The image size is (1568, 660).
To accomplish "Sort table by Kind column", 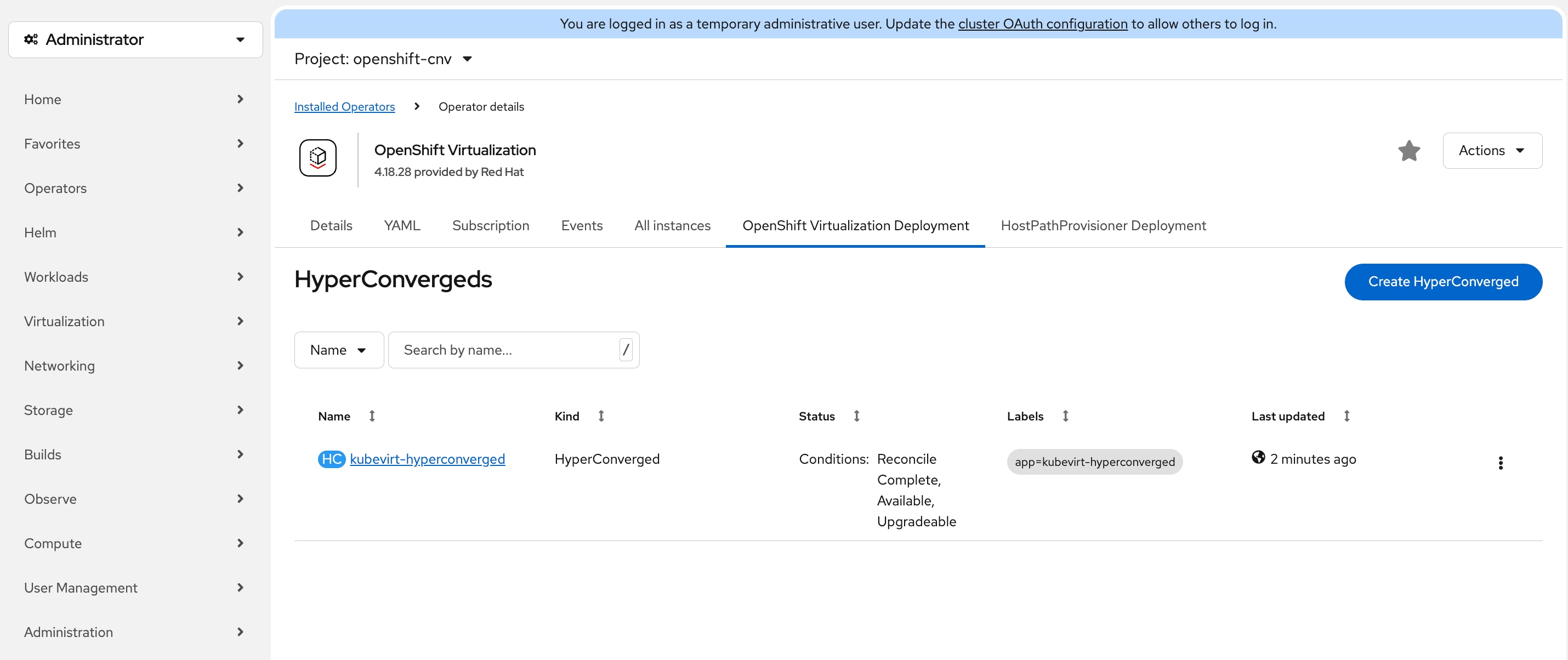I will [x=601, y=416].
